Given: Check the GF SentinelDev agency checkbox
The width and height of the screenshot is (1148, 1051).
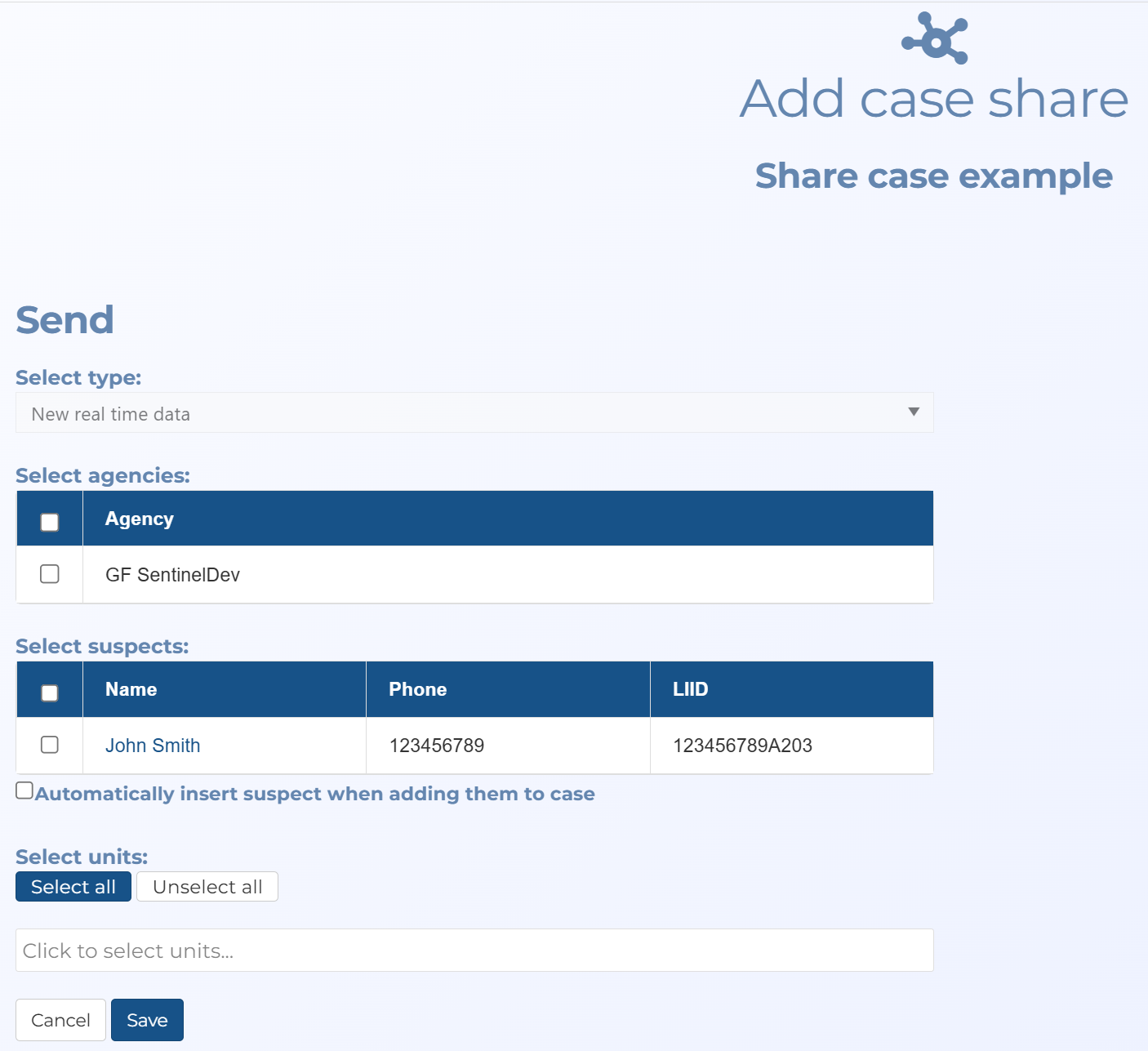Looking at the screenshot, I should [50, 574].
